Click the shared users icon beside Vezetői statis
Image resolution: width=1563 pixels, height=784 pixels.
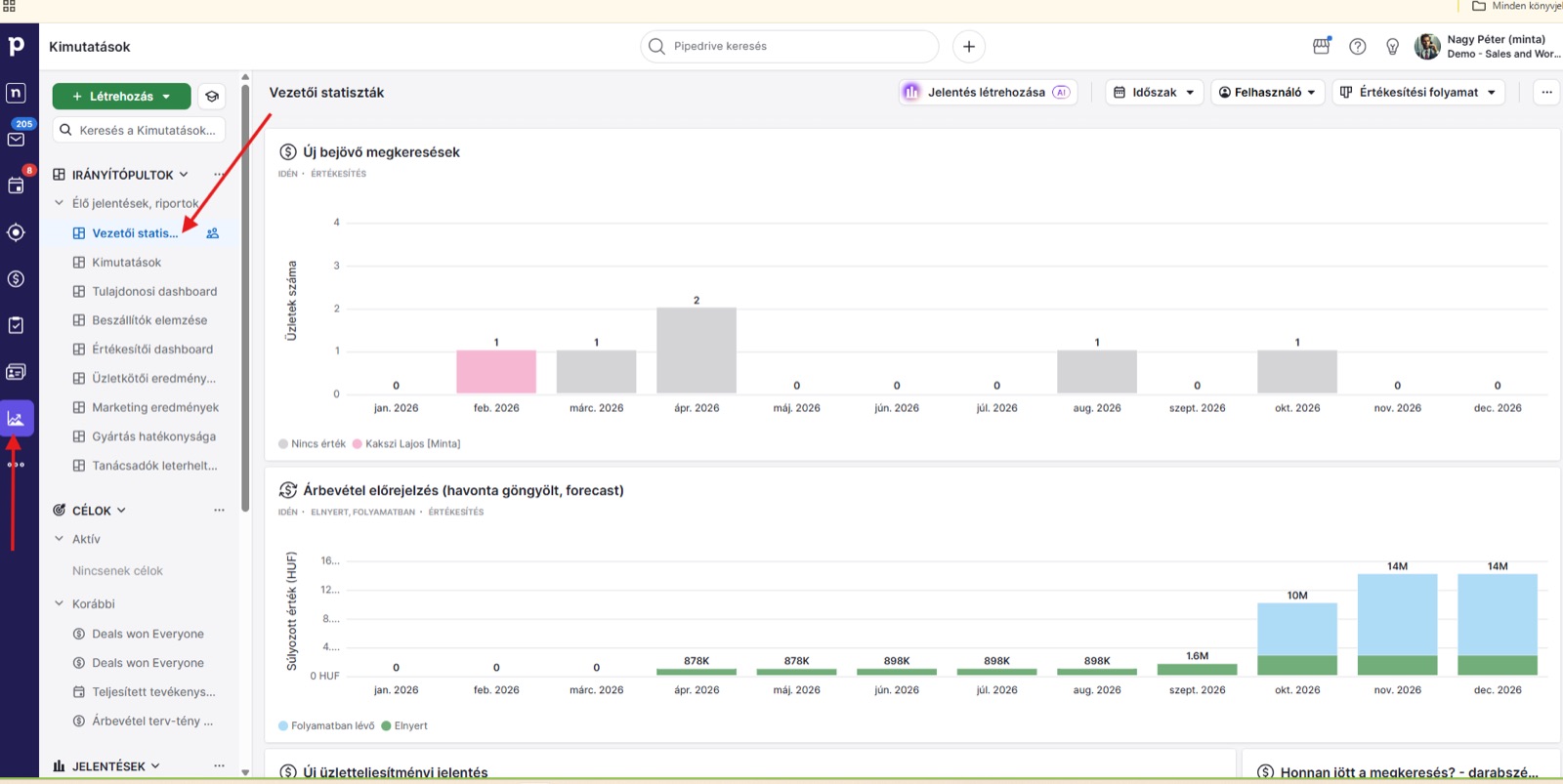[x=213, y=233]
